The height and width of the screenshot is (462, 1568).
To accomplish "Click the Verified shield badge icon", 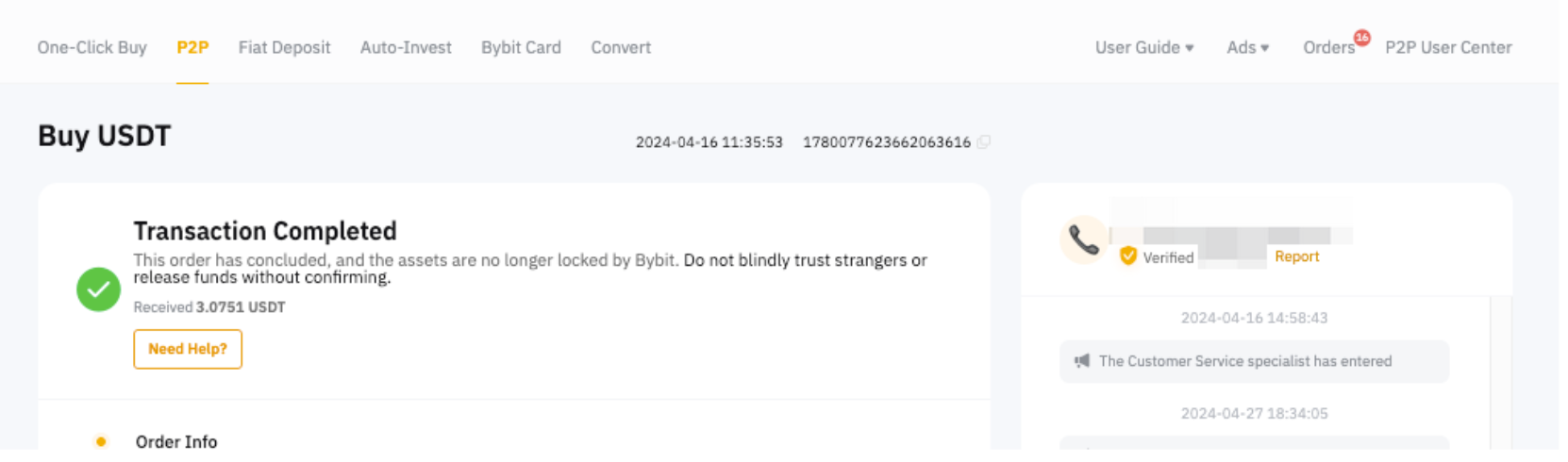I will (x=1127, y=256).
